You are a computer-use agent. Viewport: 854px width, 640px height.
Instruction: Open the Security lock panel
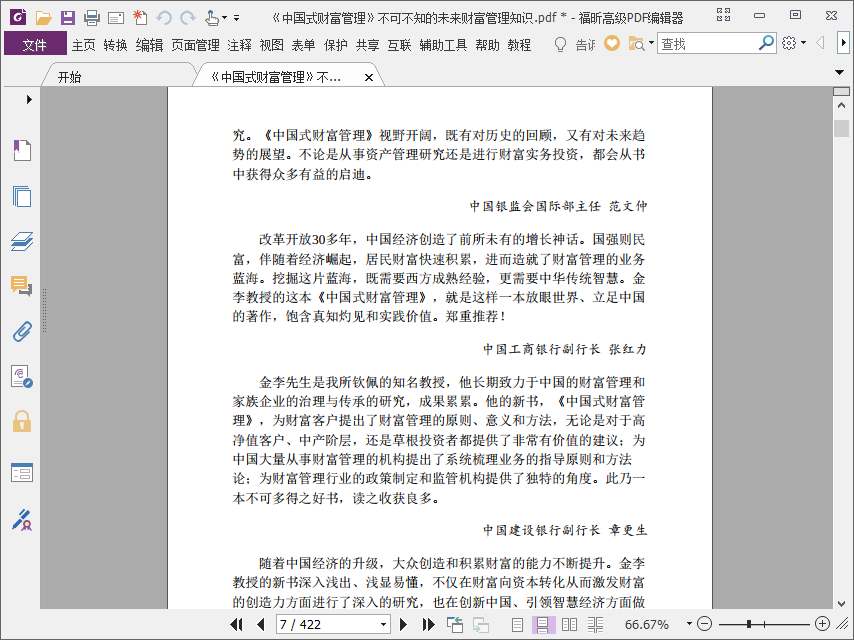(x=22, y=421)
